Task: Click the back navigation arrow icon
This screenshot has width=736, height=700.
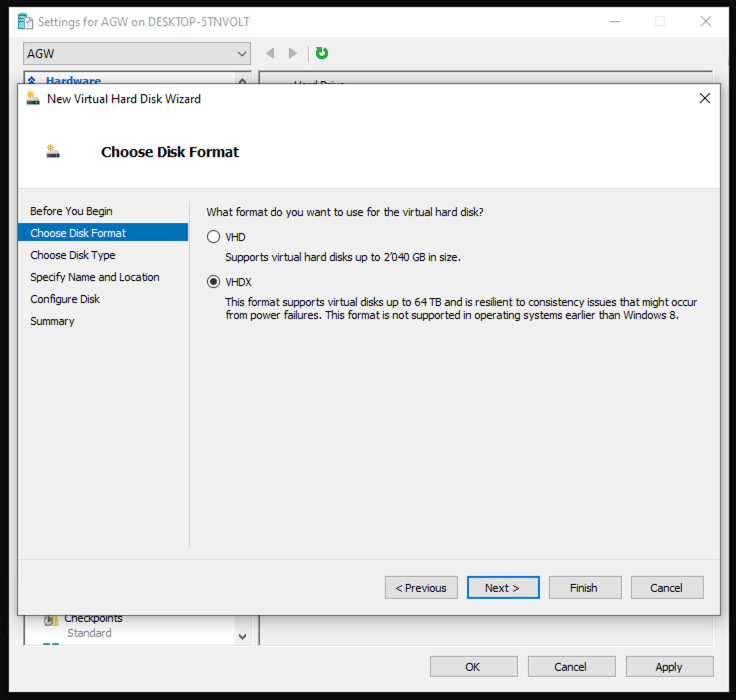Action: coord(270,53)
